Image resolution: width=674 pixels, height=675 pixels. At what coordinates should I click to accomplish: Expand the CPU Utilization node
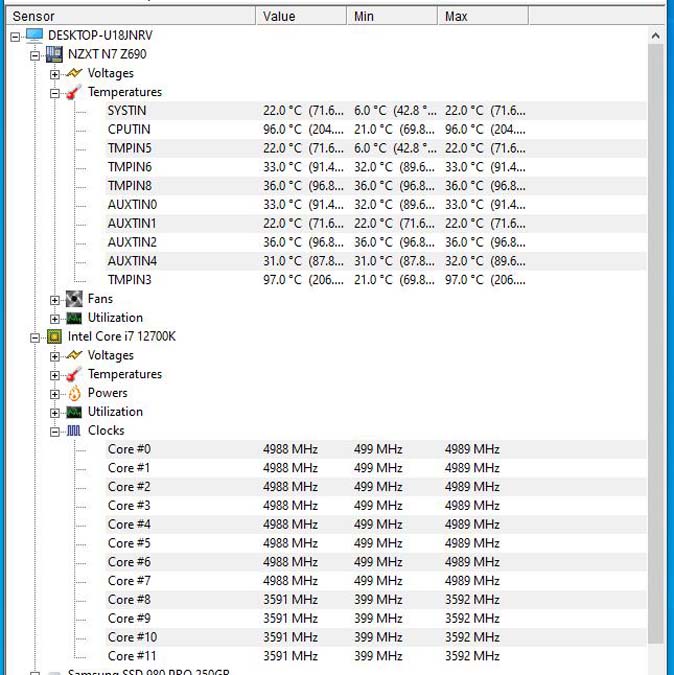[x=55, y=413]
